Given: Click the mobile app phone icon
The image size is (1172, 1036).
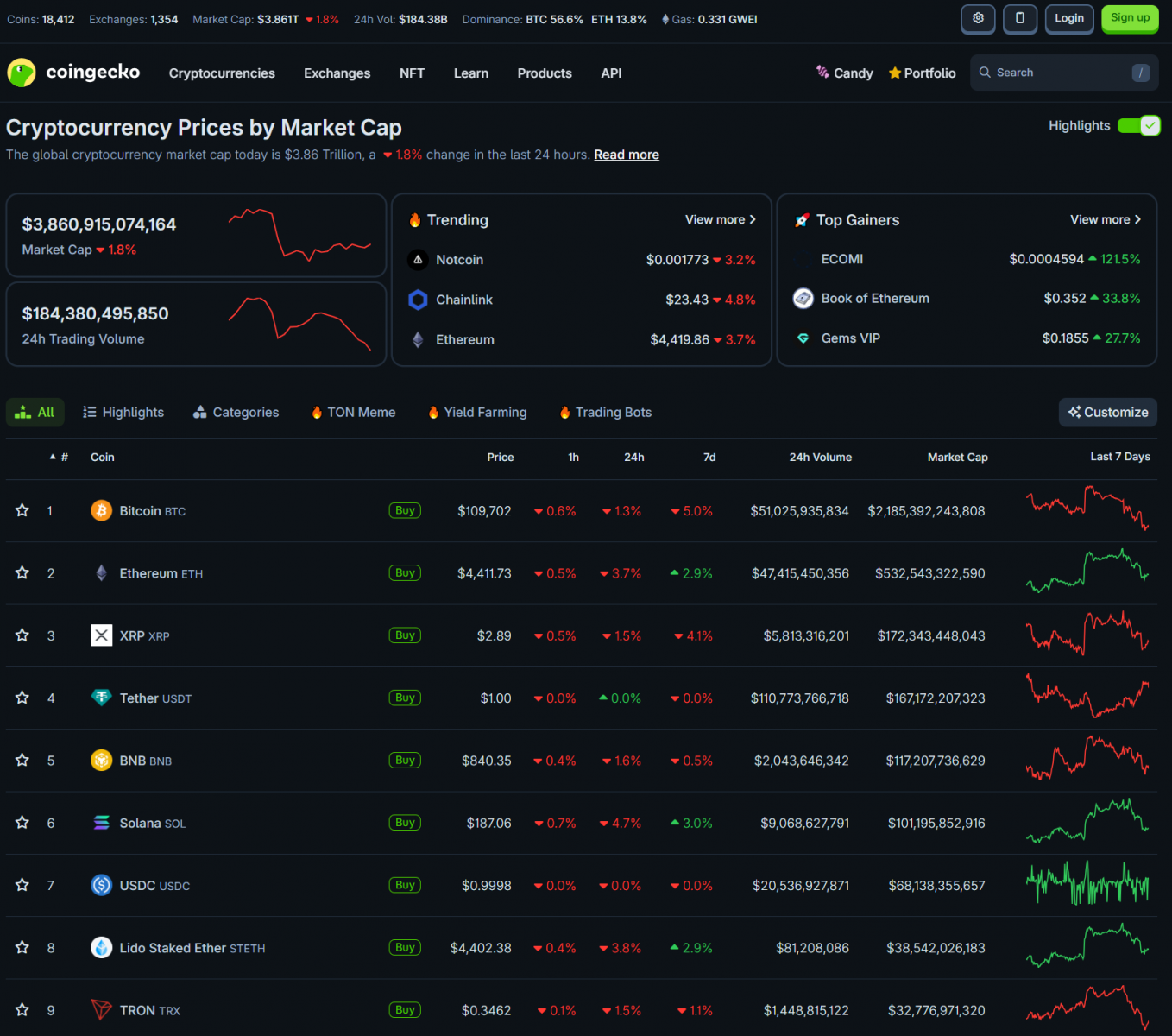Looking at the screenshot, I should (x=1019, y=18).
